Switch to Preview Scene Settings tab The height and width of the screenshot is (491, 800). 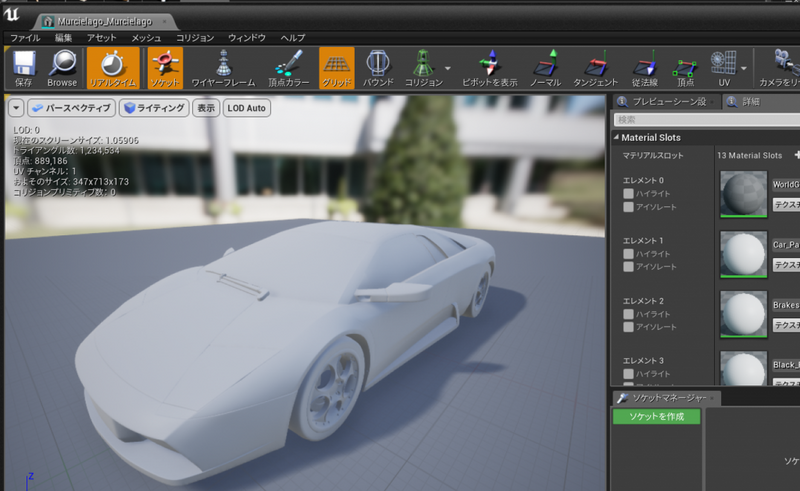(x=667, y=102)
